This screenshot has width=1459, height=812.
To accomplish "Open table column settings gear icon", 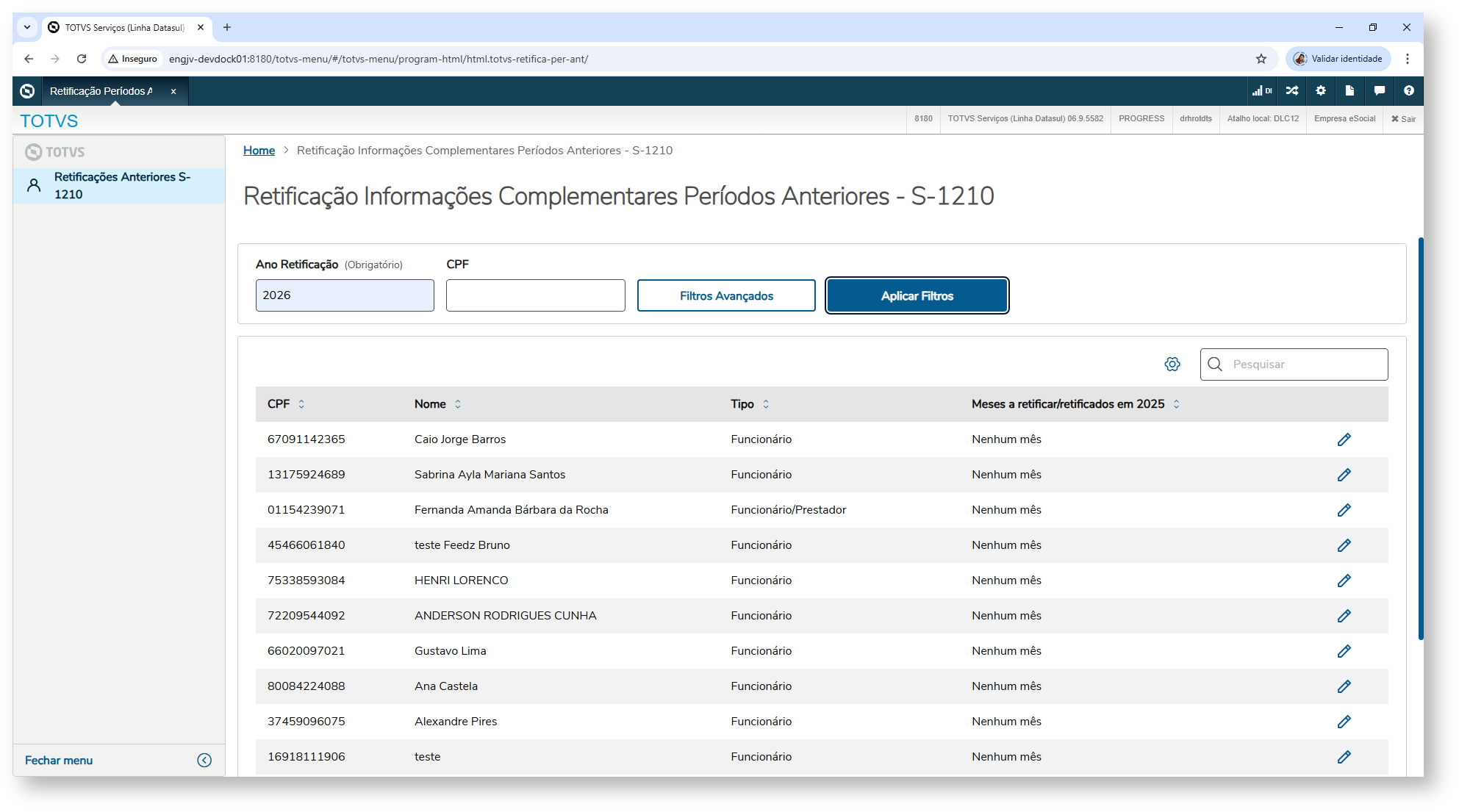I will (1172, 364).
